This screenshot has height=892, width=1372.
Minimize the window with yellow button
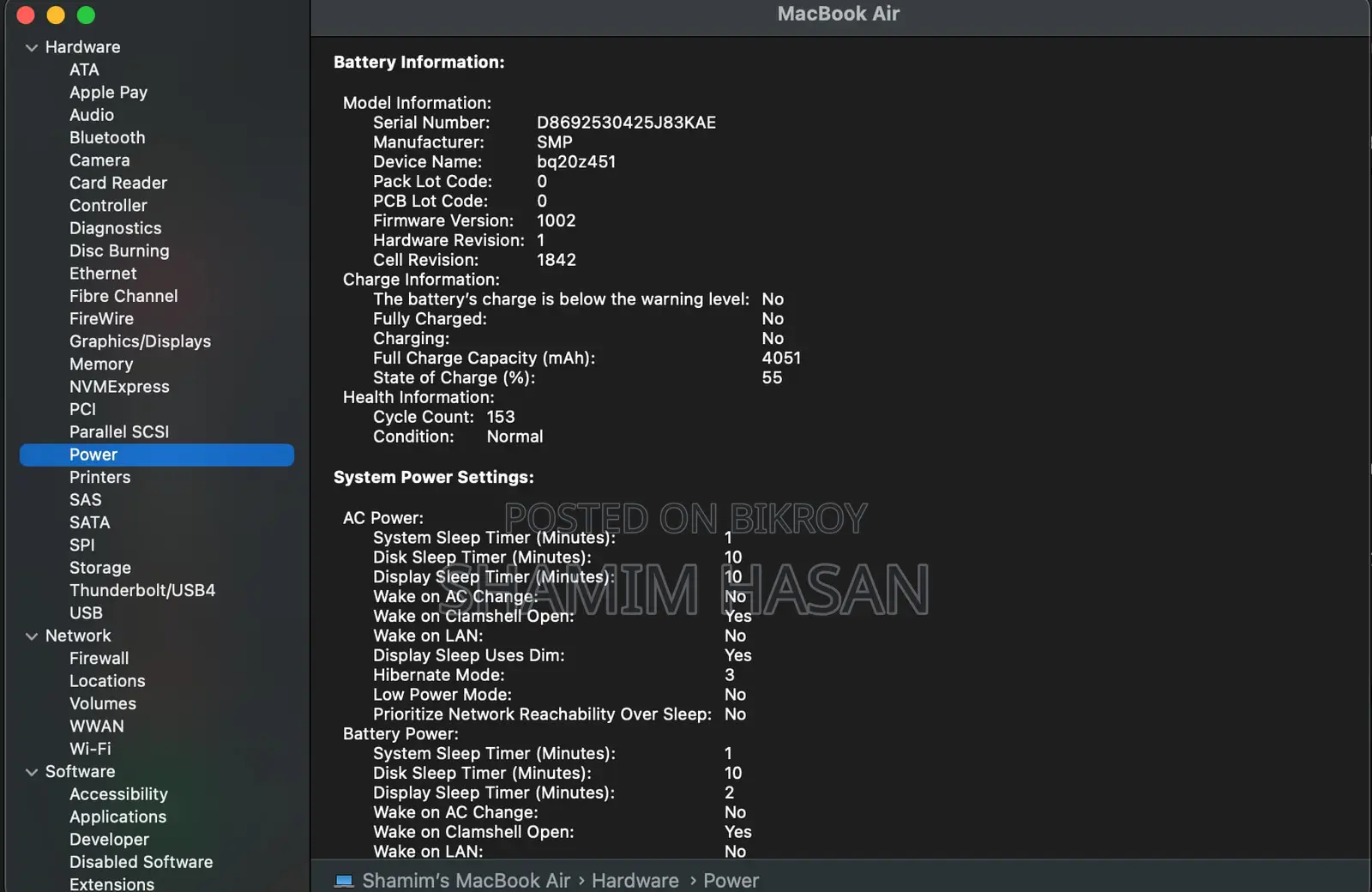56,15
